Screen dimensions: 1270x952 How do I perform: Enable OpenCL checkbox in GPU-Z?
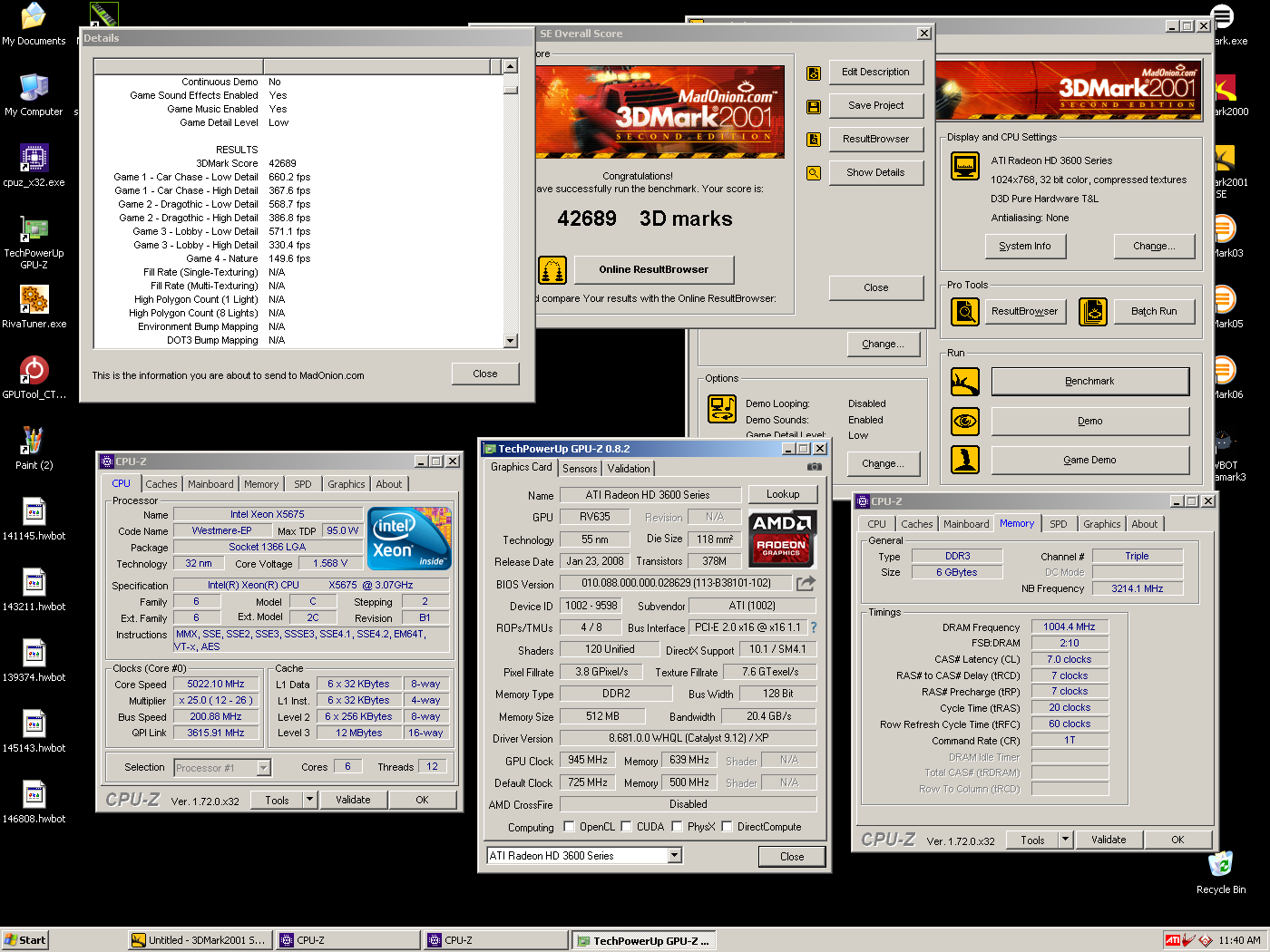coord(569,827)
